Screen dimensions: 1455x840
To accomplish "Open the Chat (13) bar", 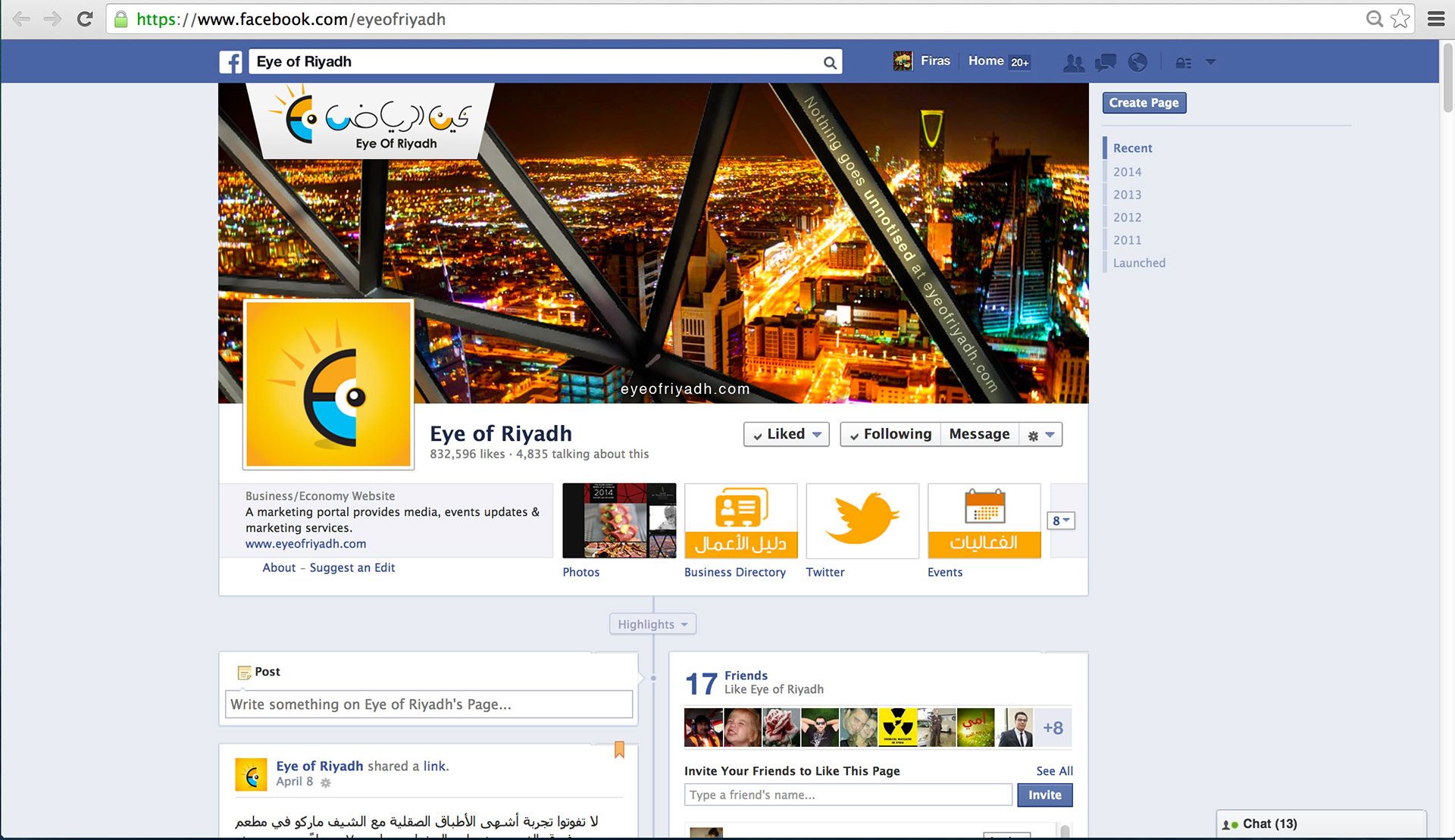I will point(1321,824).
